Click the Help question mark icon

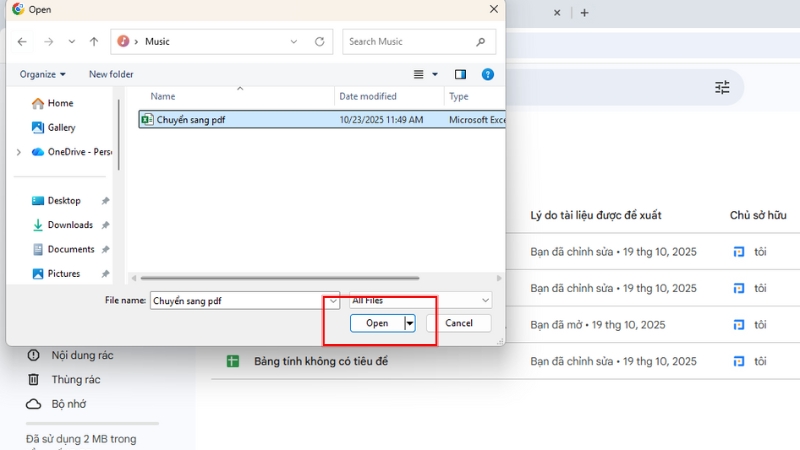tap(488, 74)
